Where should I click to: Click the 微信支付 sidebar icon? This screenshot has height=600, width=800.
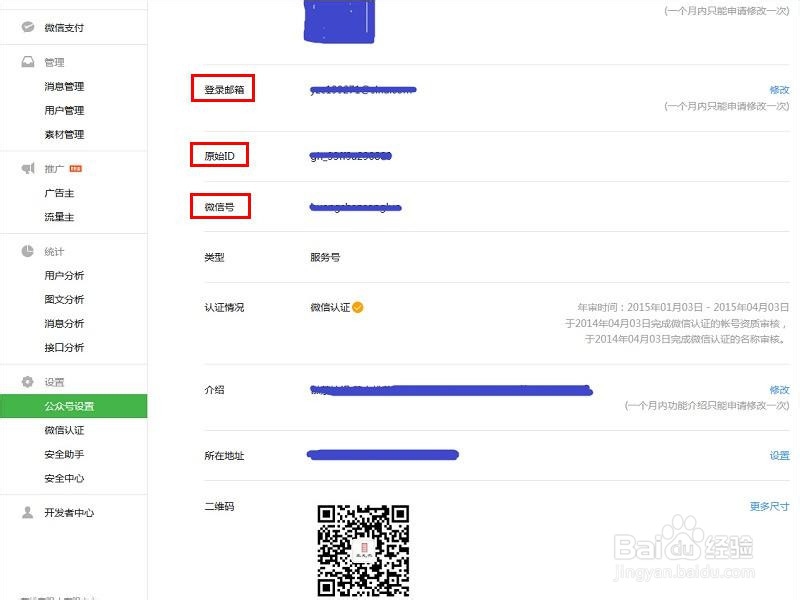coord(26,28)
